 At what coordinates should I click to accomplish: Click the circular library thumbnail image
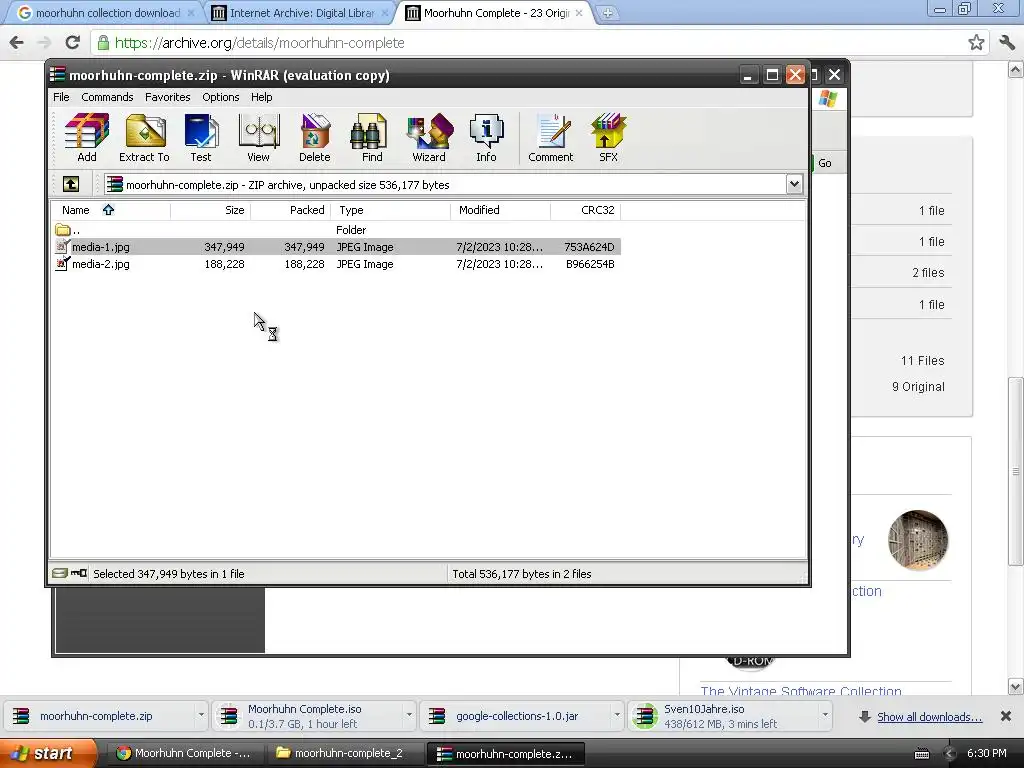pyautogui.click(x=918, y=539)
